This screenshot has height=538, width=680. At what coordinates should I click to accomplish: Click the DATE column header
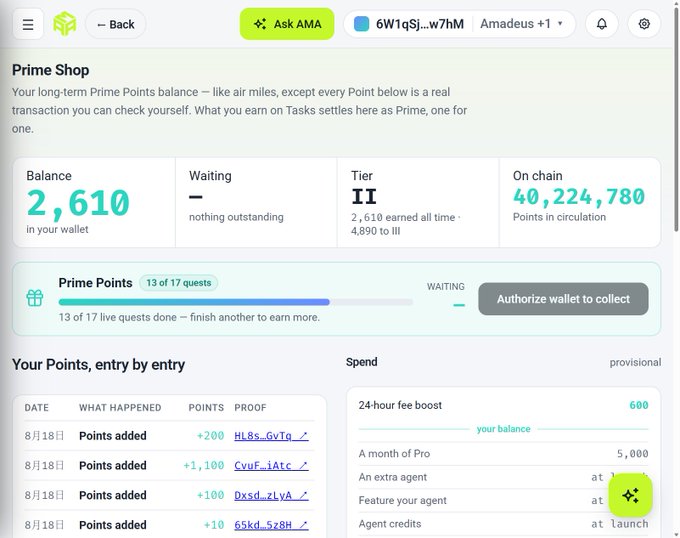(x=37, y=408)
